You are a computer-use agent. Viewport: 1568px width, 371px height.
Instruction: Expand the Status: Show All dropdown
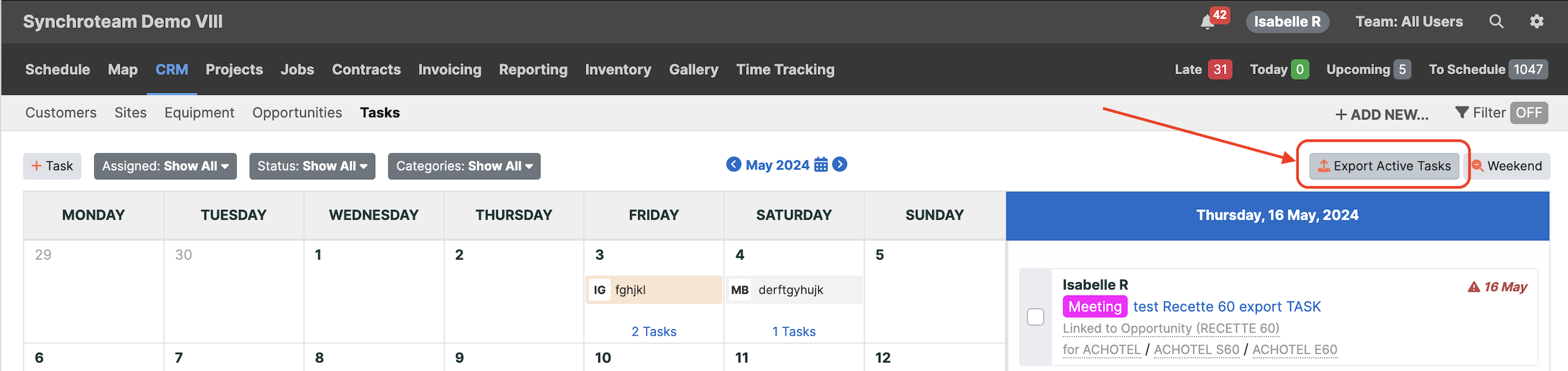tap(312, 166)
